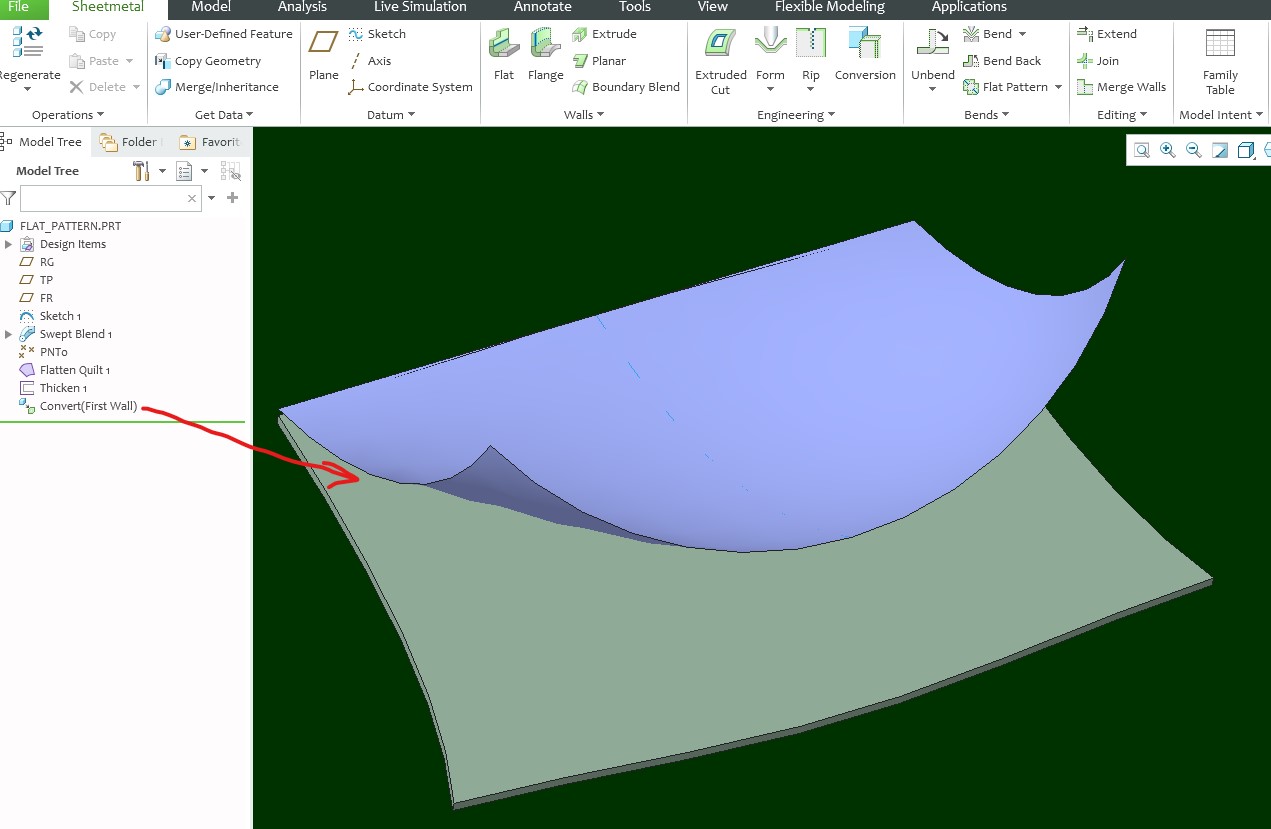Toggle the shaded display style cube
This screenshot has height=829, width=1271.
[1245, 150]
